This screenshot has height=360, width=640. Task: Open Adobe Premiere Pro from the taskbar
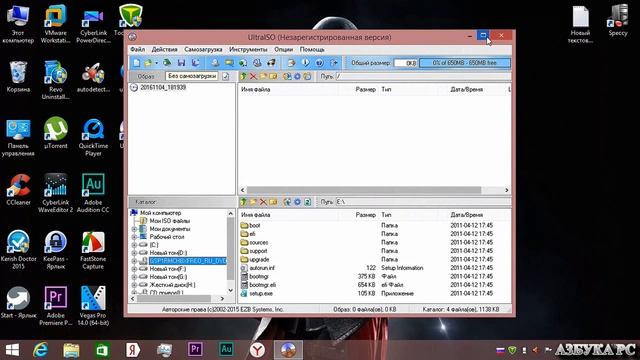click(195, 350)
